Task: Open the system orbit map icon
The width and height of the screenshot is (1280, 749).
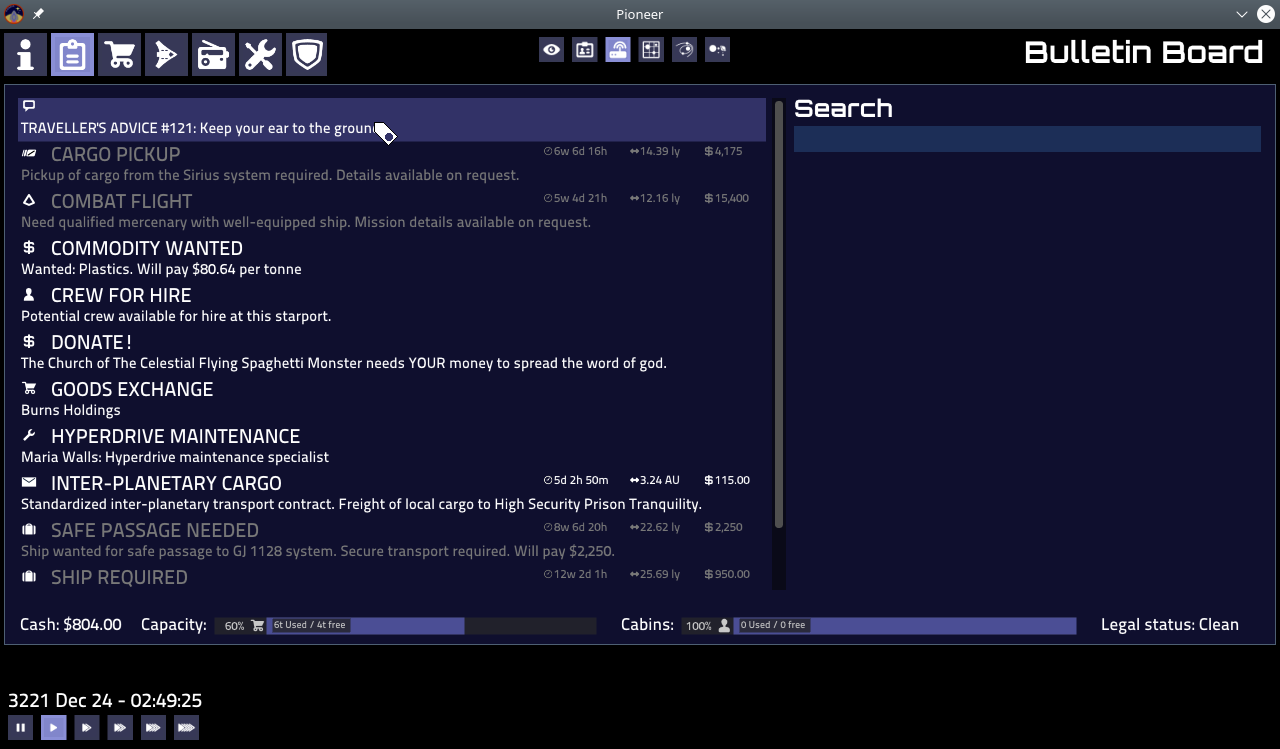Action: (x=684, y=49)
